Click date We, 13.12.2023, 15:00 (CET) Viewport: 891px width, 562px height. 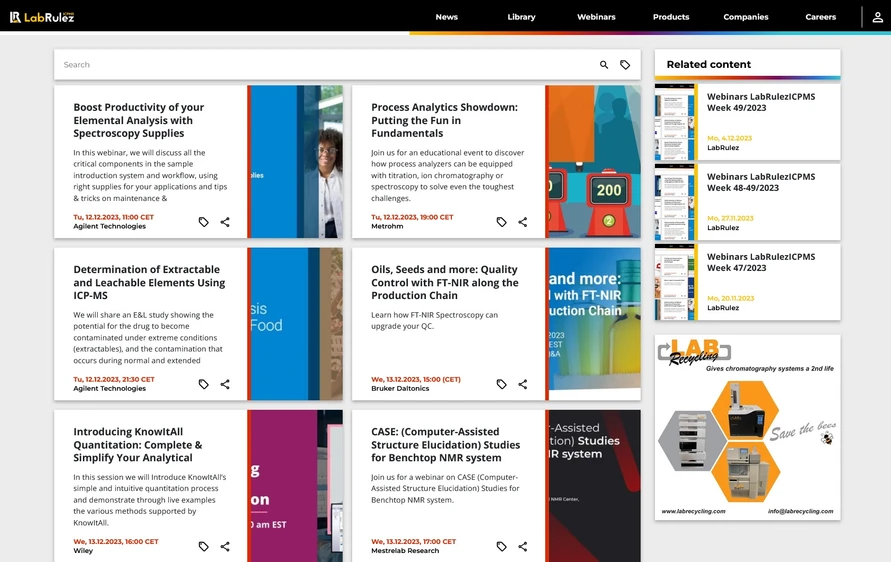[x=416, y=379]
